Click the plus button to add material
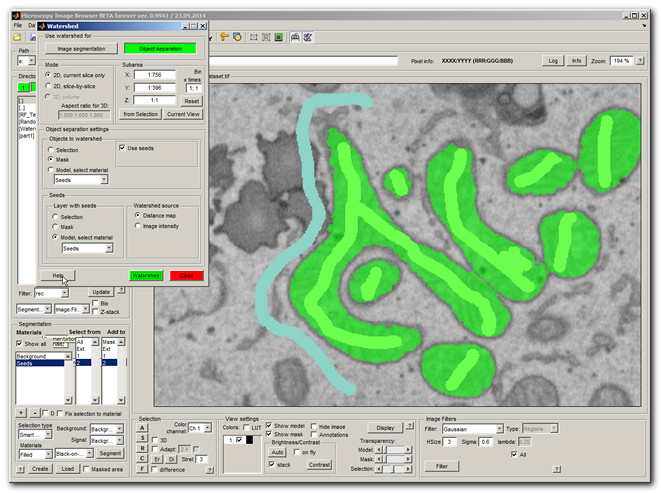This screenshot has width=661, height=493. [22, 412]
